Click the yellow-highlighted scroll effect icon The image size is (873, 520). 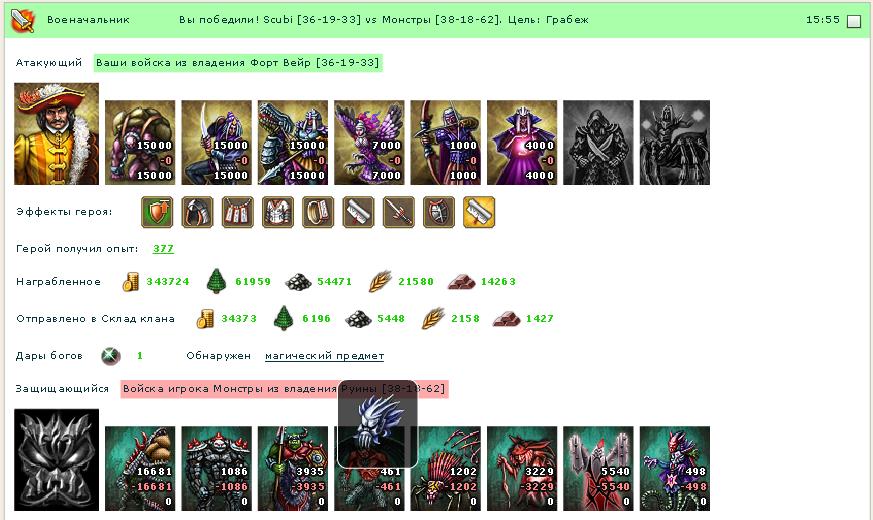tap(479, 212)
